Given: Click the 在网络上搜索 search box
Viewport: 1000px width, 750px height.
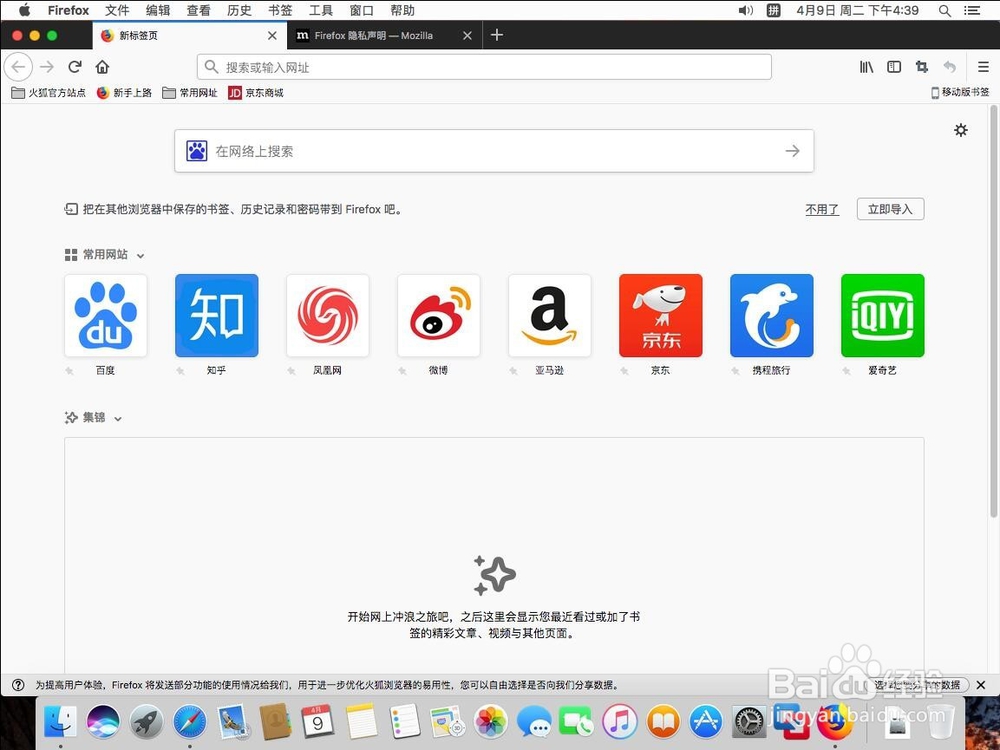Looking at the screenshot, I should [494, 151].
